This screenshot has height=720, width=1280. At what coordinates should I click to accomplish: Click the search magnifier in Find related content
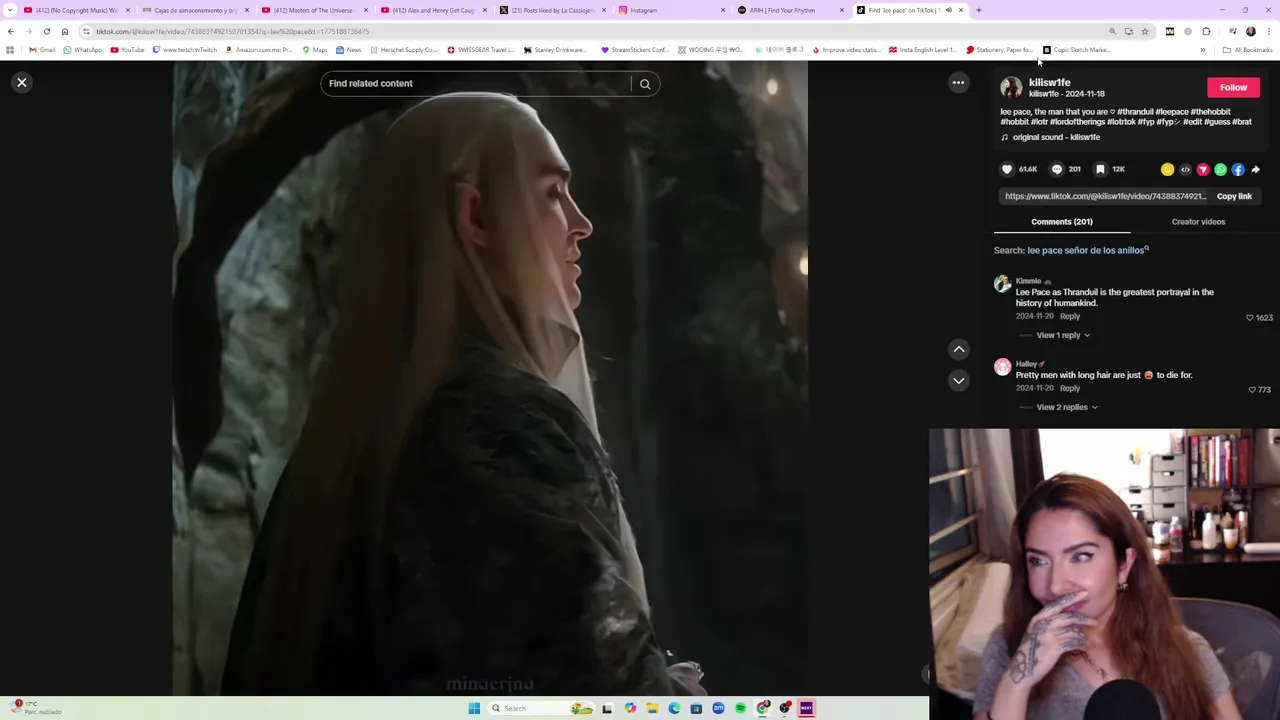[645, 84]
